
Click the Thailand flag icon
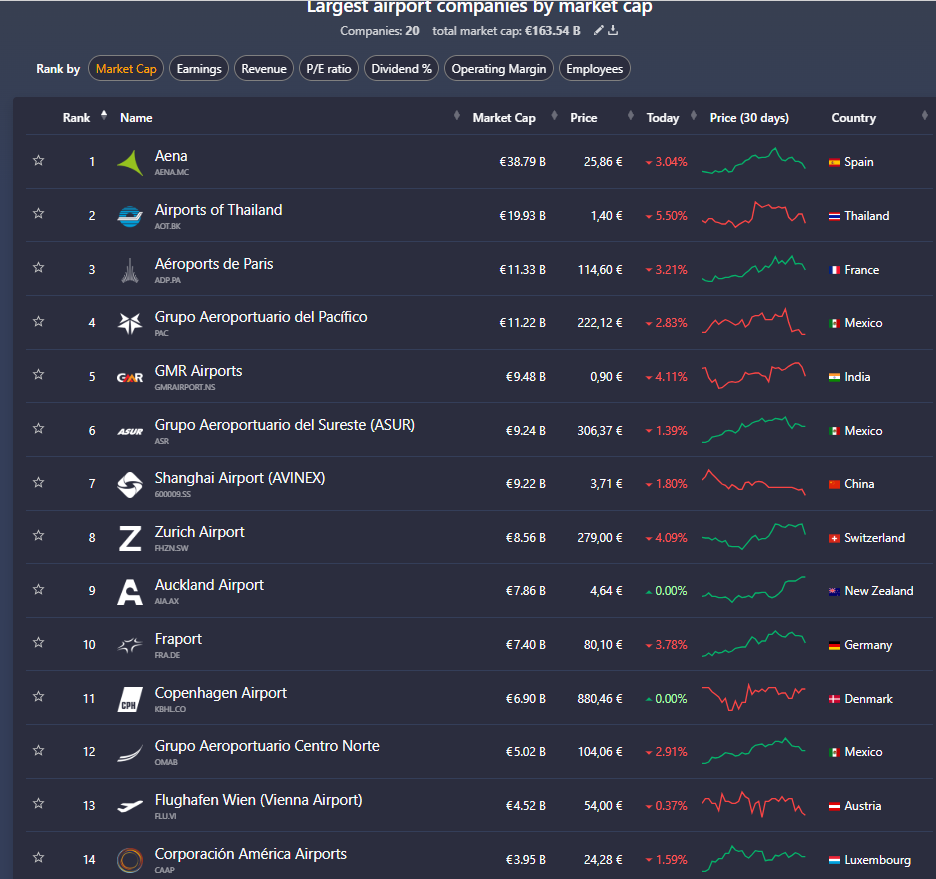point(835,216)
